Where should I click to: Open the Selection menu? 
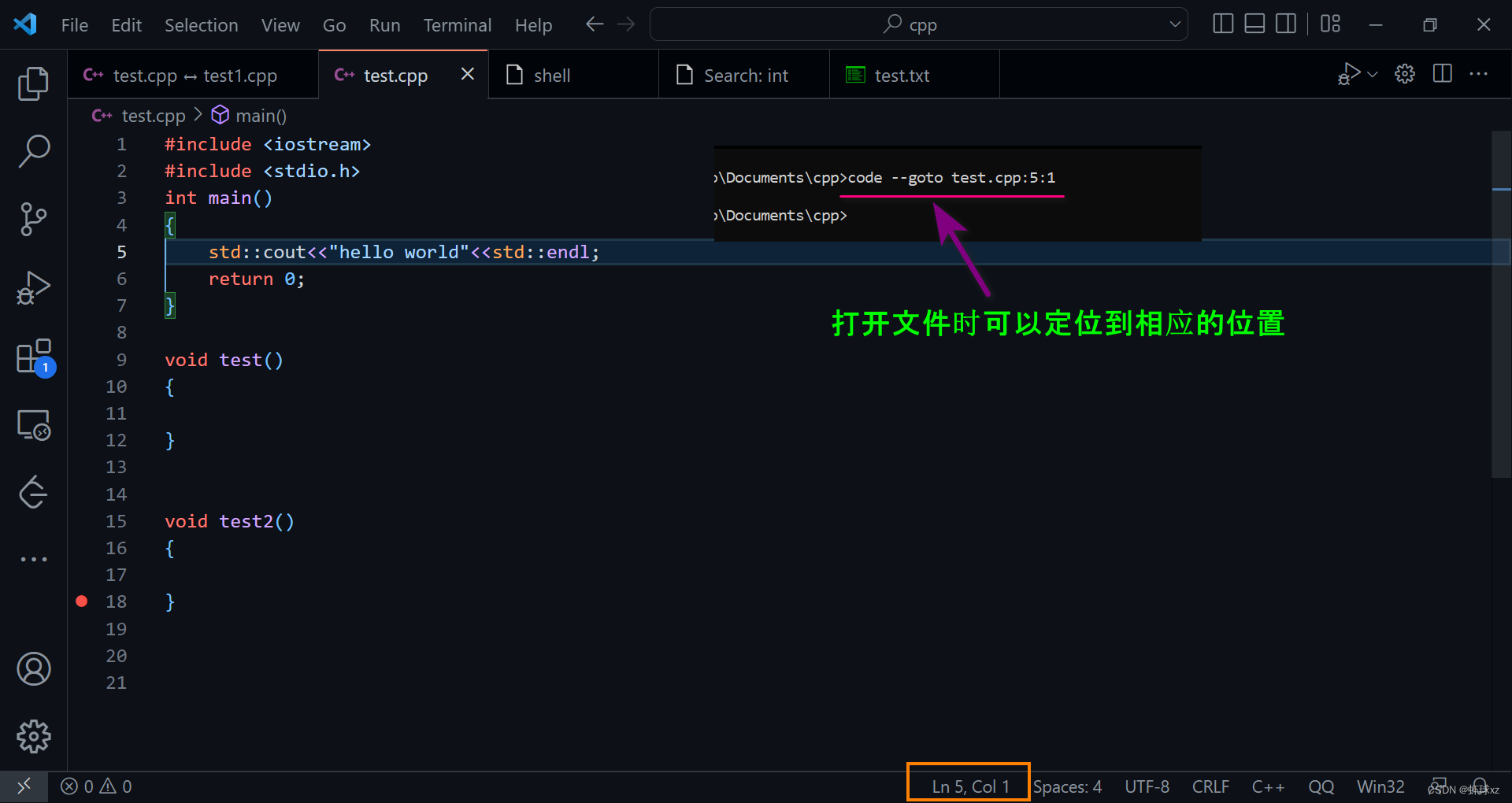coord(201,25)
